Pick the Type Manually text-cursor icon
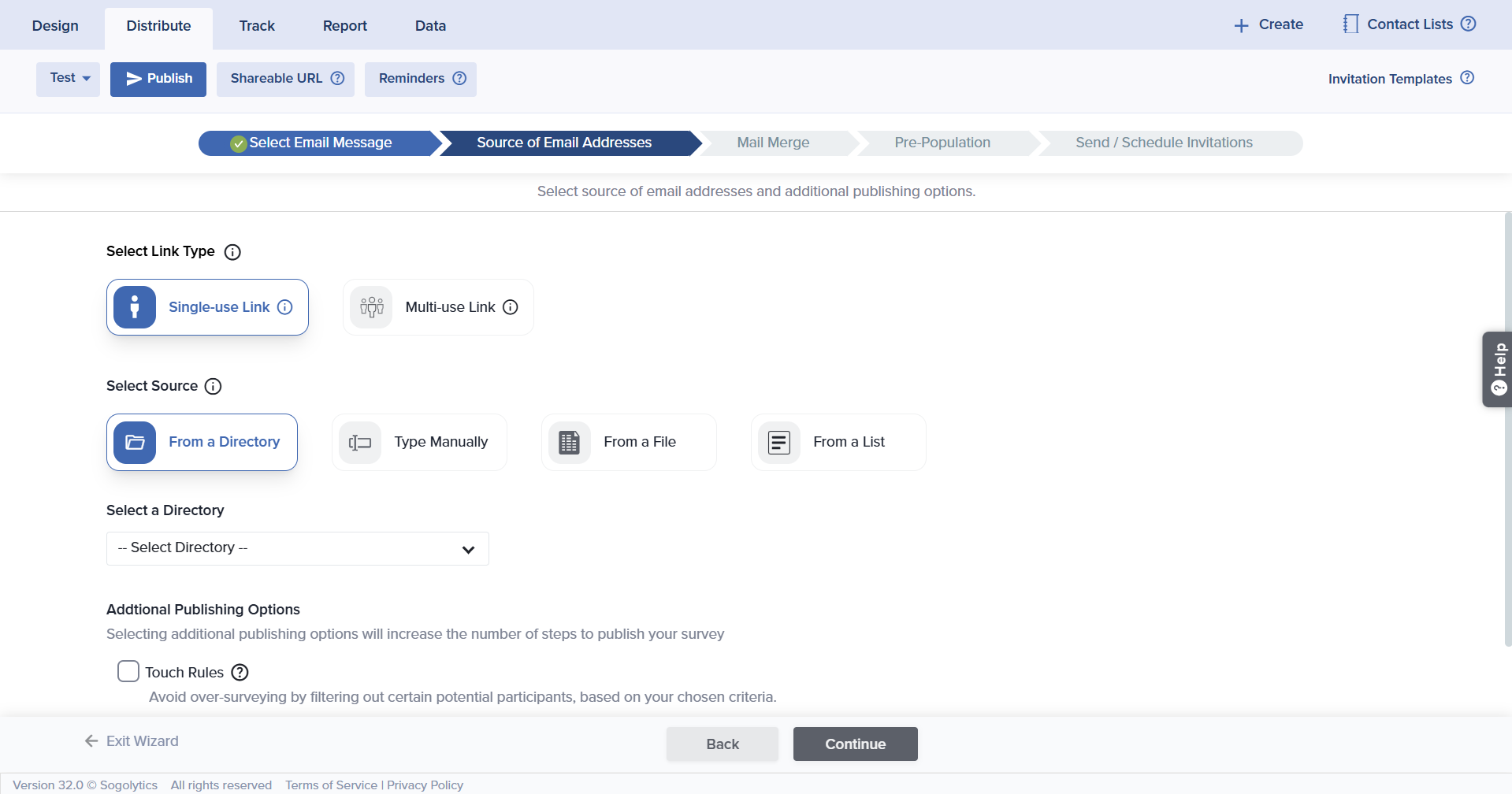This screenshot has height=794, width=1512. pos(360,443)
